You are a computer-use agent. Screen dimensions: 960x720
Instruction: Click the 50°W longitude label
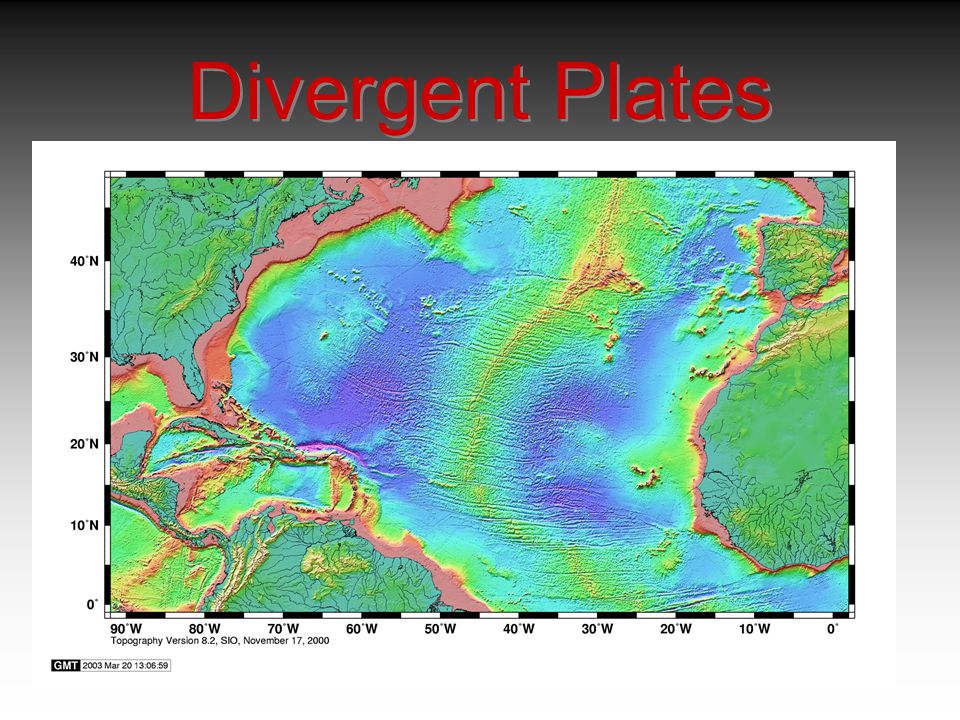(440, 629)
